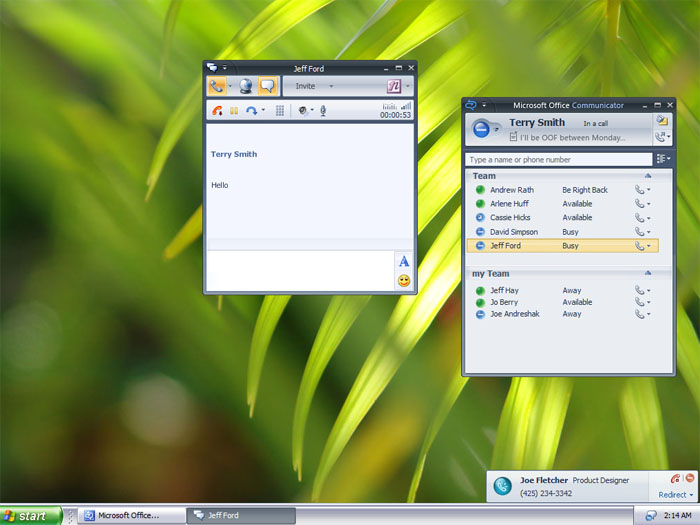Click Jeff Ford's phone icon in contact list

(639, 246)
